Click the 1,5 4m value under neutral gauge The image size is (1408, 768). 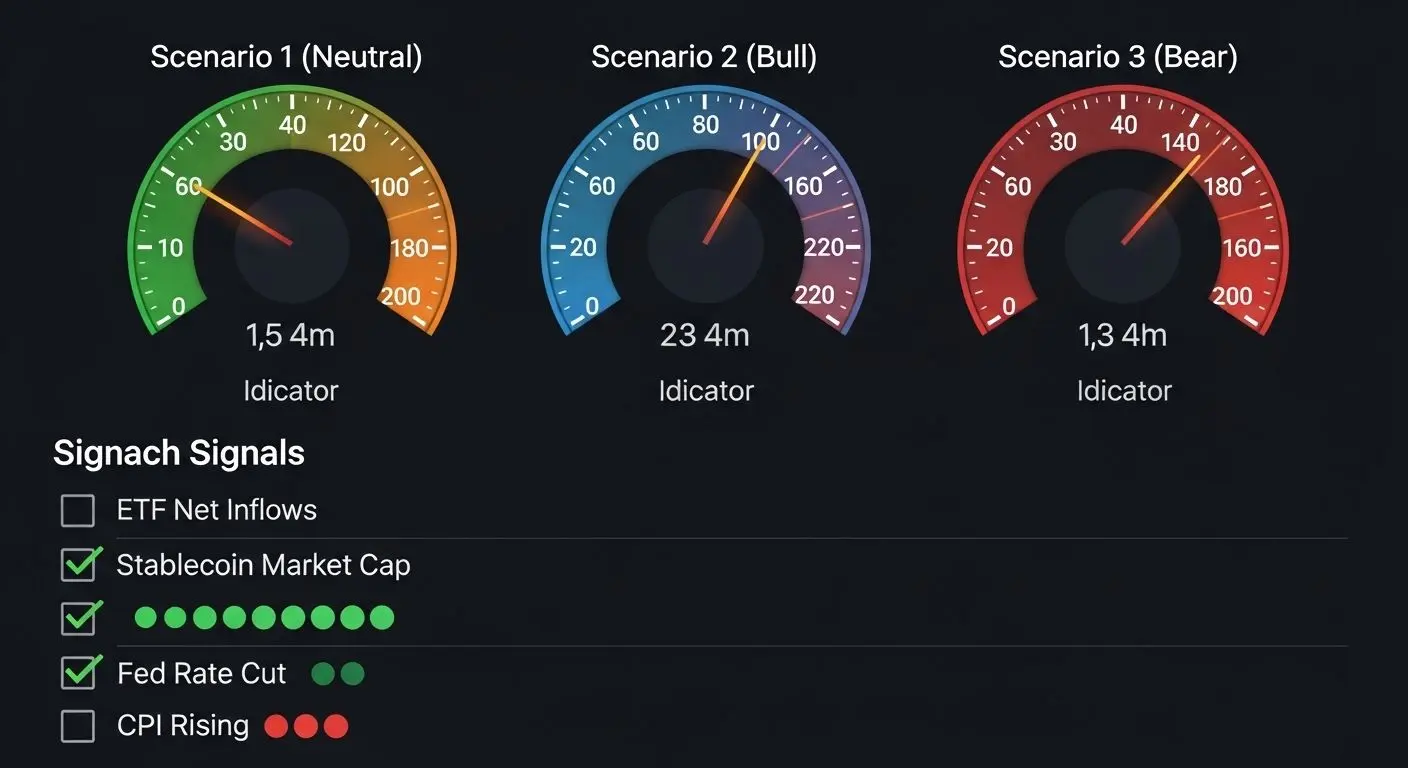(x=290, y=335)
